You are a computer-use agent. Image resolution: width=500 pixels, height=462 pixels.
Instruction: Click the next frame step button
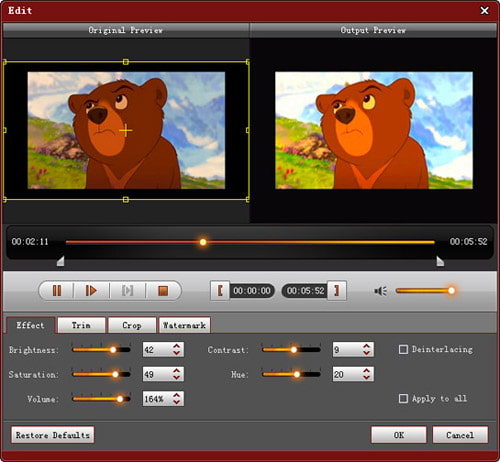[127, 291]
